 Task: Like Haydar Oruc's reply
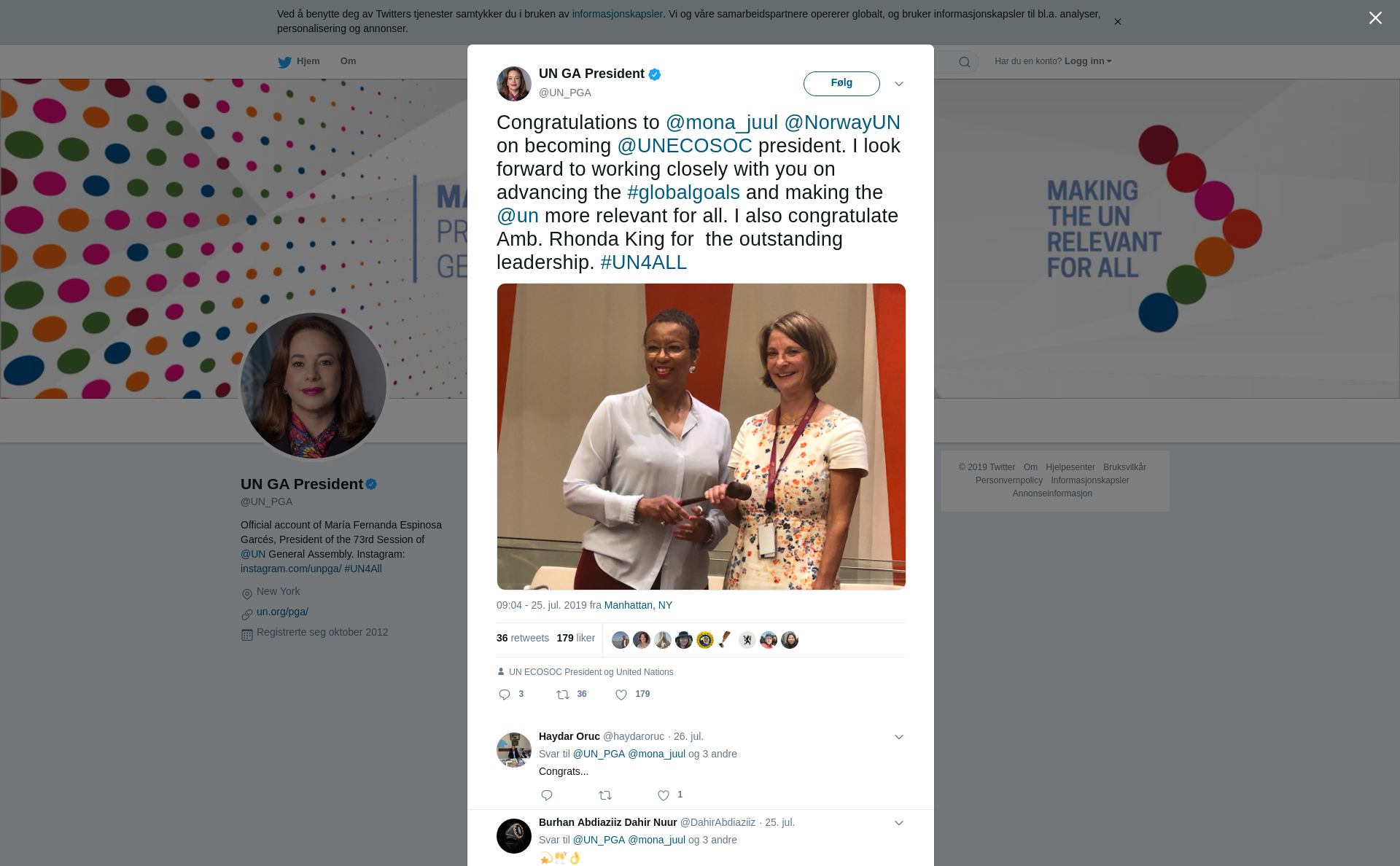tap(664, 795)
